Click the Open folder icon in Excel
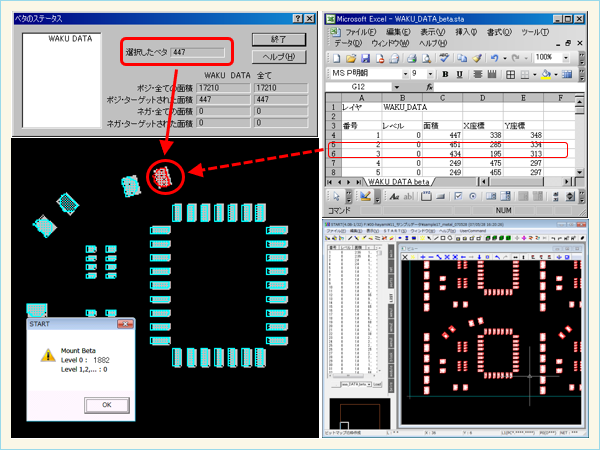Screen dimensions: 600x450 353,58
